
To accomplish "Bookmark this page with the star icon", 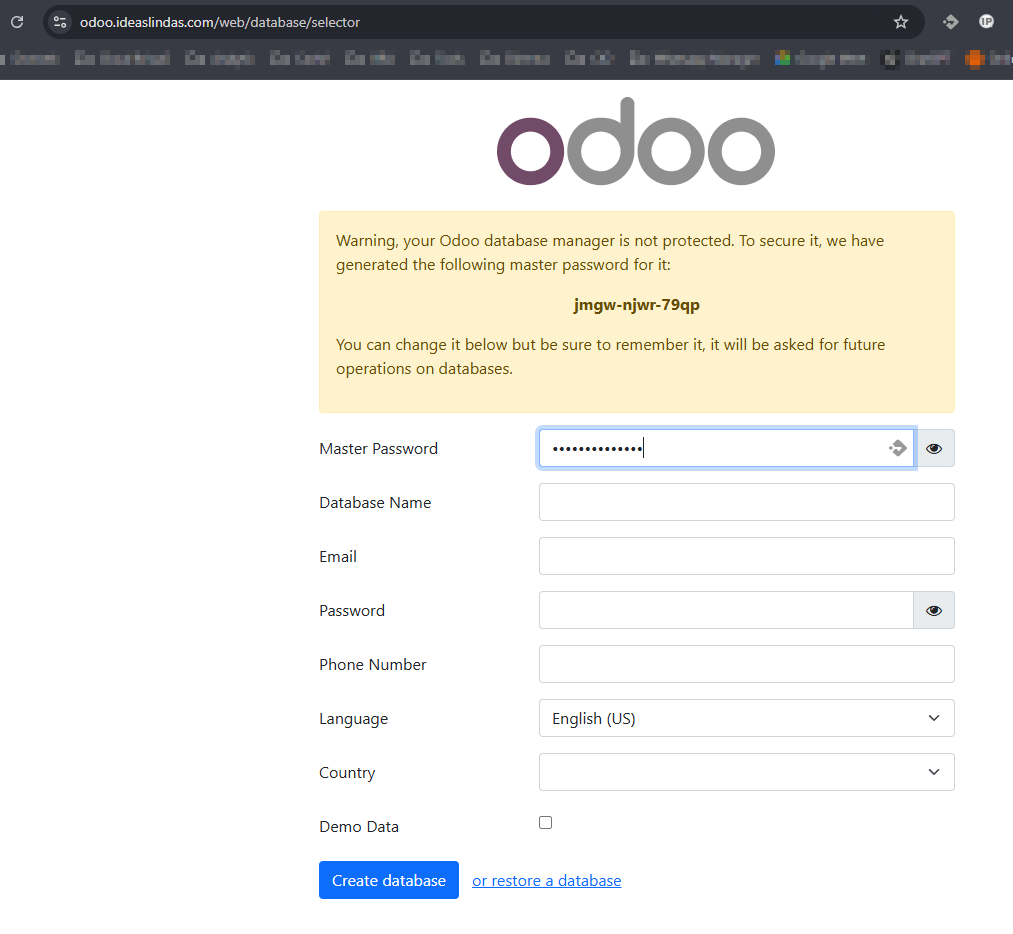I will tap(901, 23).
